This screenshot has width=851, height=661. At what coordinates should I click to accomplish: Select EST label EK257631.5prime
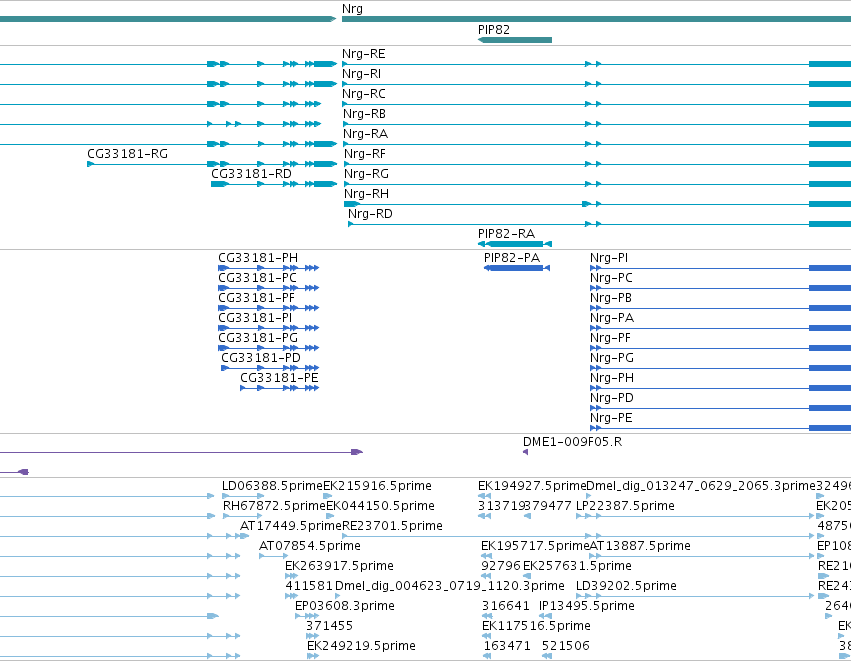577,566
